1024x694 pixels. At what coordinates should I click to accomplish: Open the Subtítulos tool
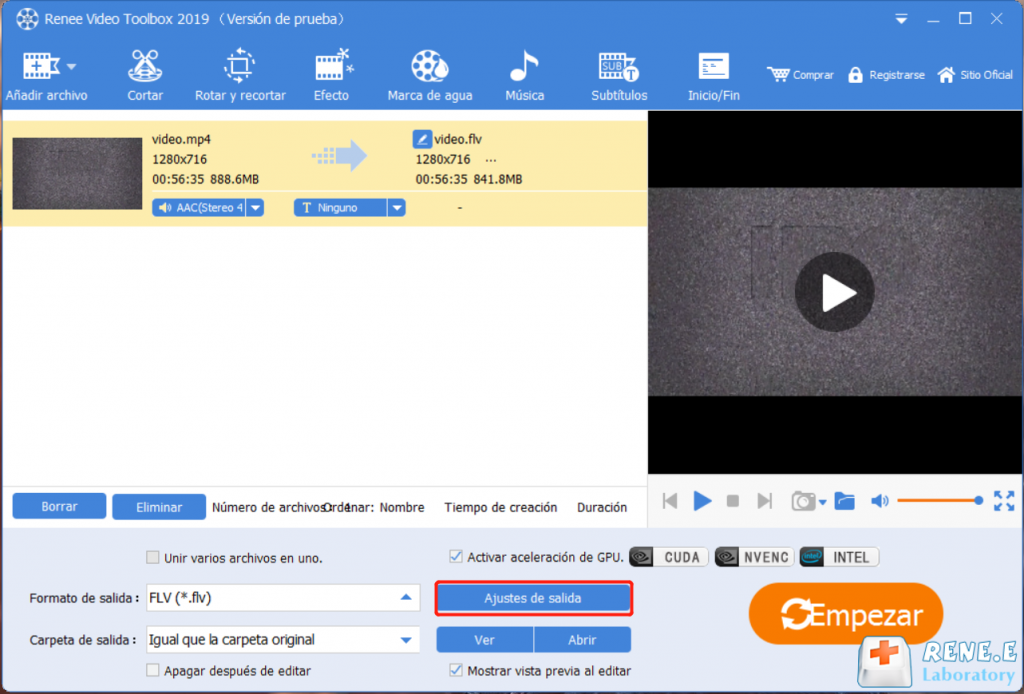[x=619, y=76]
